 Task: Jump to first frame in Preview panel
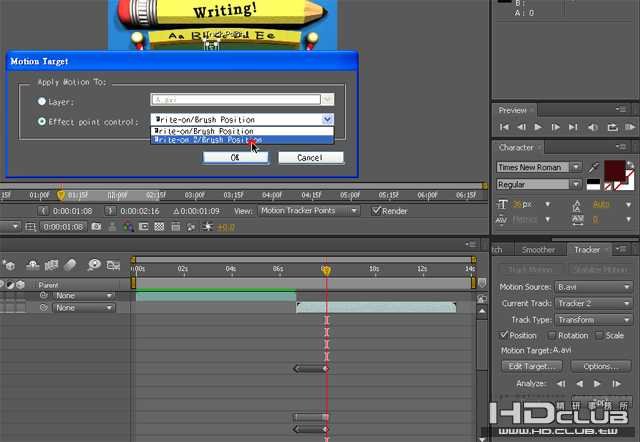click(504, 127)
